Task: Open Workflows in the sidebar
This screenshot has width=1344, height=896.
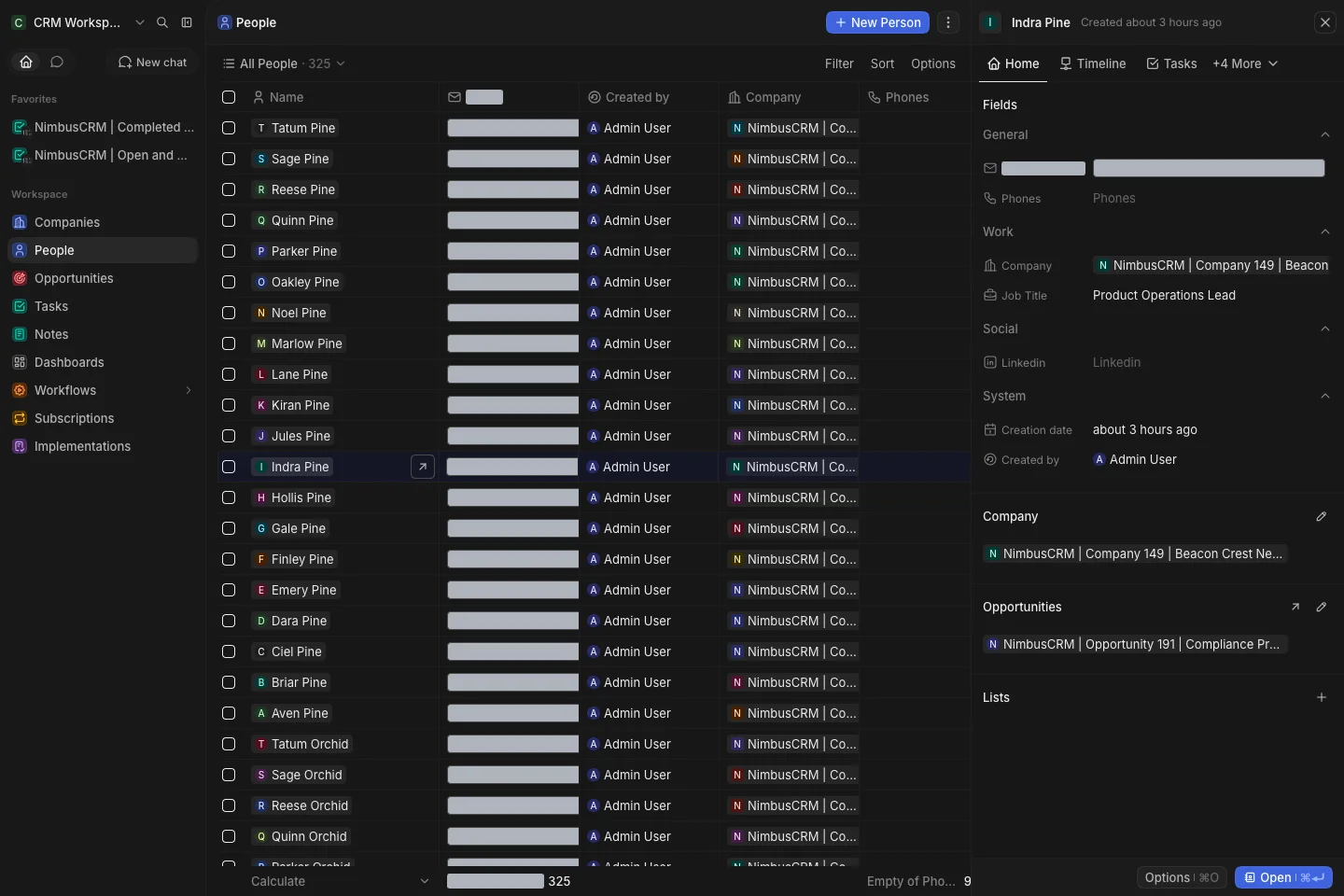Action: [x=103, y=390]
